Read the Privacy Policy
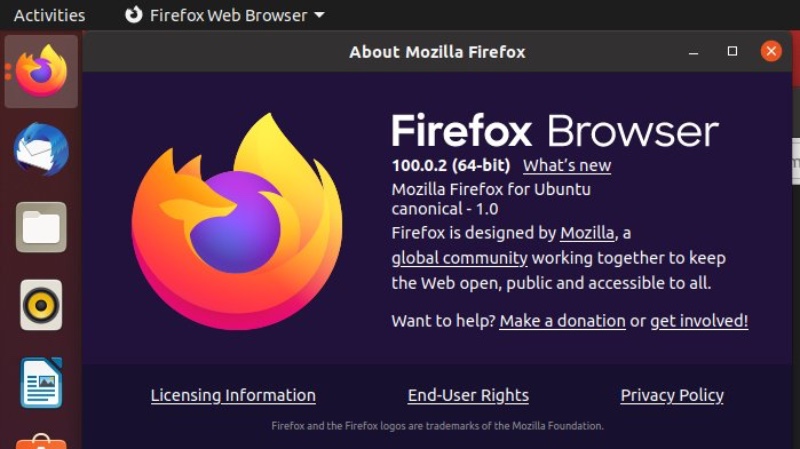Image resolution: width=800 pixels, height=449 pixels. click(672, 395)
